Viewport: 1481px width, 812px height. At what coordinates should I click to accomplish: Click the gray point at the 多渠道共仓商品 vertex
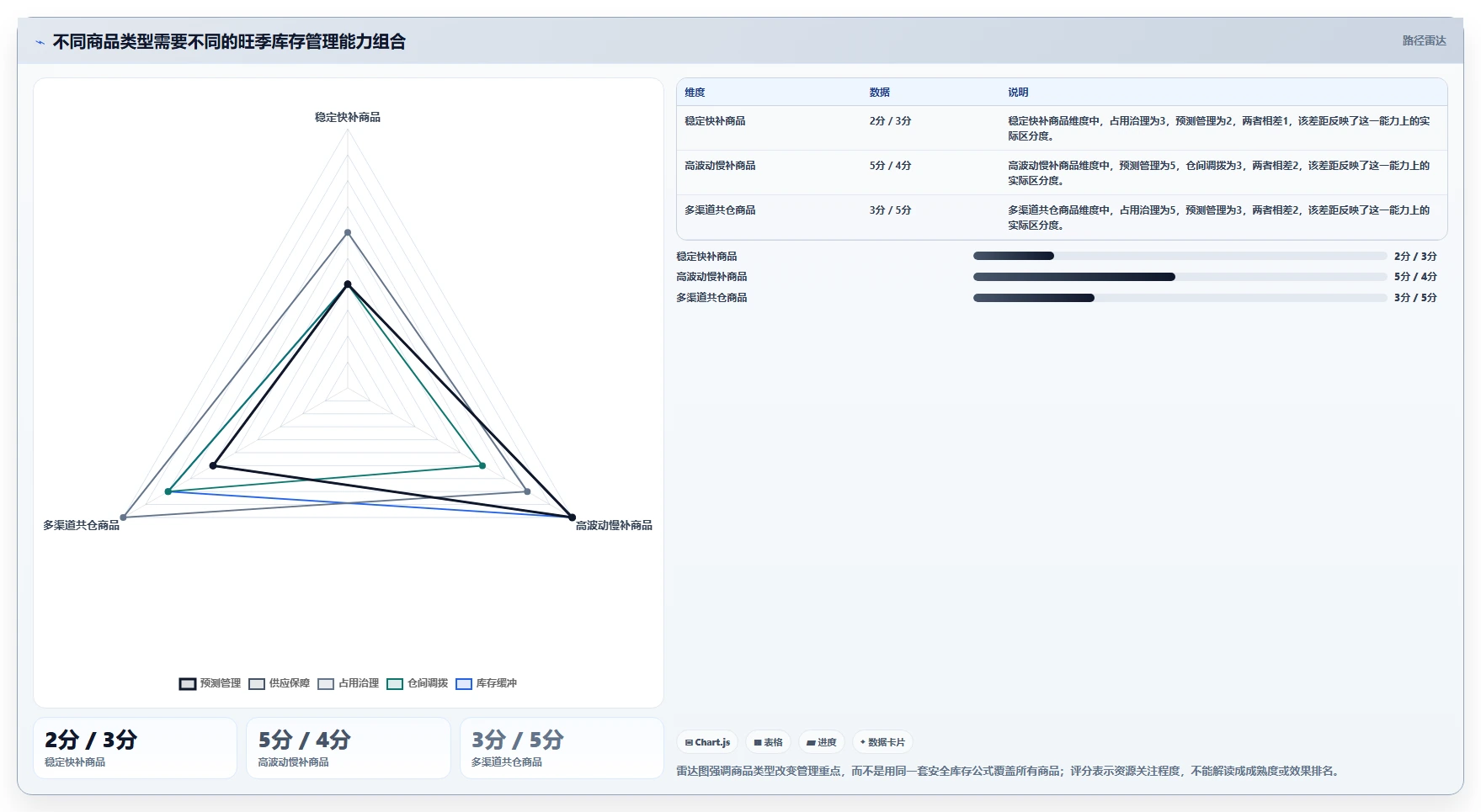[x=124, y=517]
